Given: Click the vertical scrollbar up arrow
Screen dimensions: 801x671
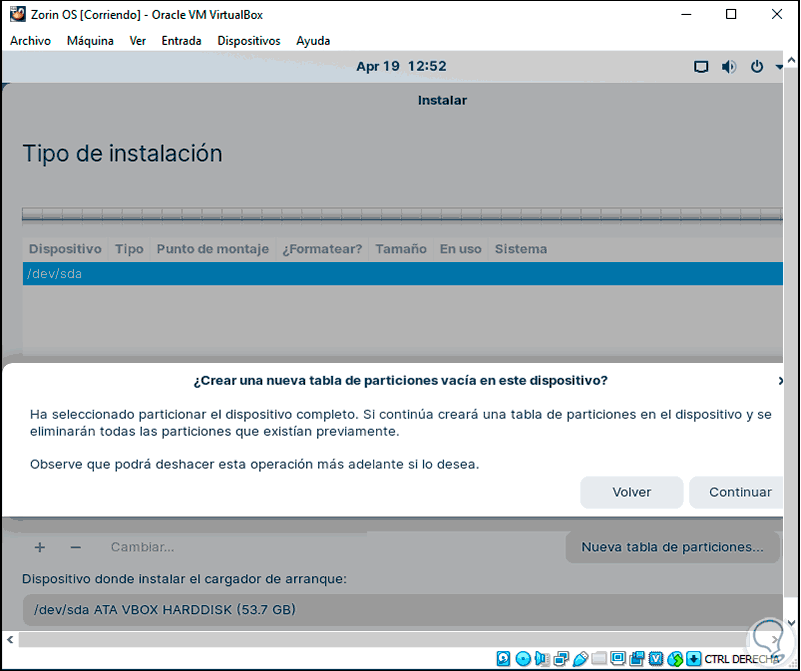Looking at the screenshot, I should [x=791, y=60].
